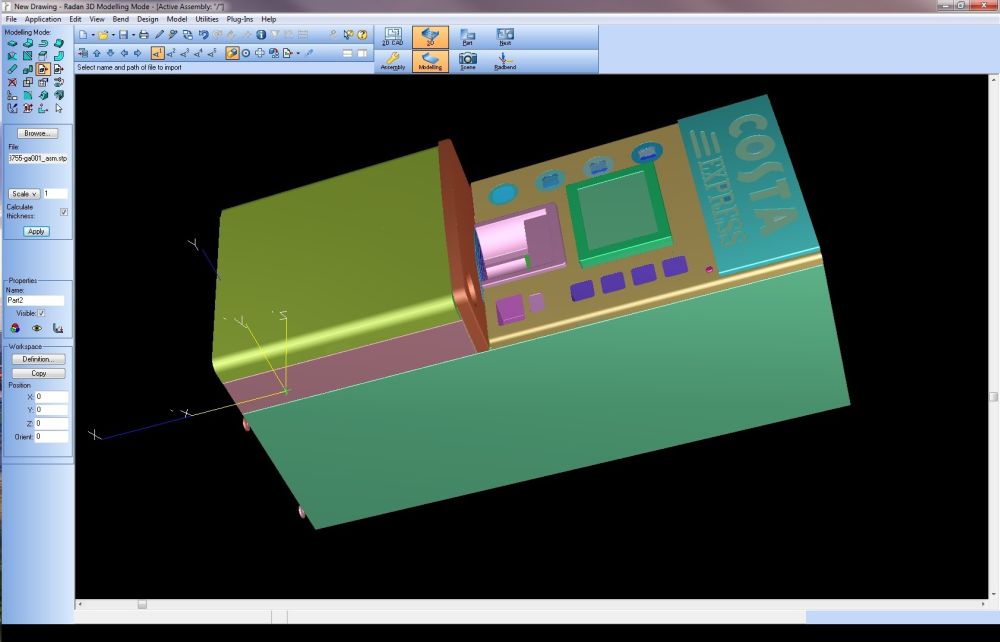The width and height of the screenshot is (1000, 642).
Task: Uncheck the Visible checkbox
Action: pyautogui.click(x=41, y=313)
